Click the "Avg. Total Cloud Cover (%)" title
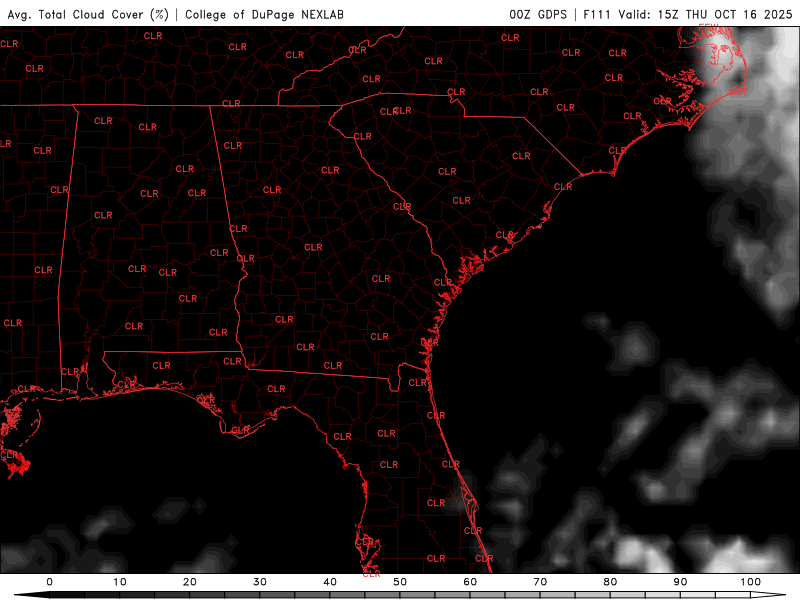This screenshot has width=800, height=600. coord(88,14)
